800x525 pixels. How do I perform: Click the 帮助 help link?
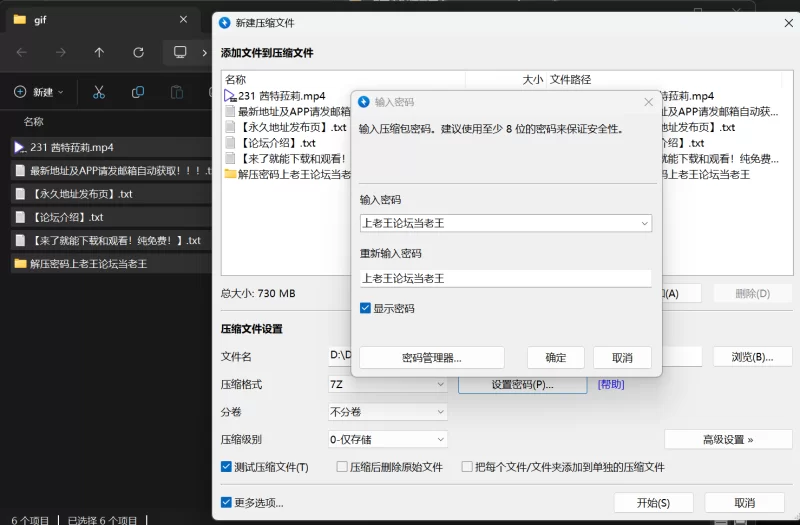pyautogui.click(x=611, y=384)
